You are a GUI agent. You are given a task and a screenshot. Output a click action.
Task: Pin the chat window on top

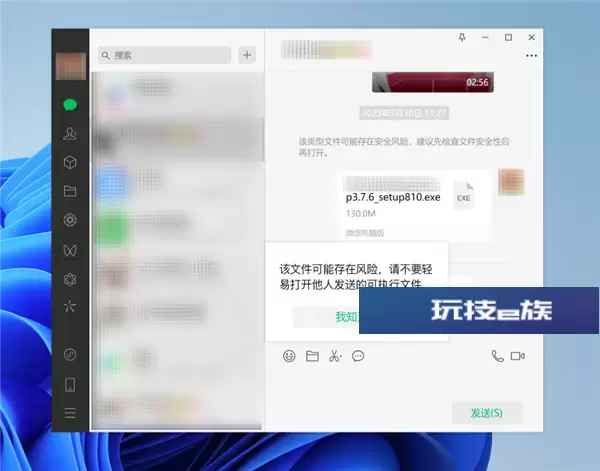[x=462, y=37]
